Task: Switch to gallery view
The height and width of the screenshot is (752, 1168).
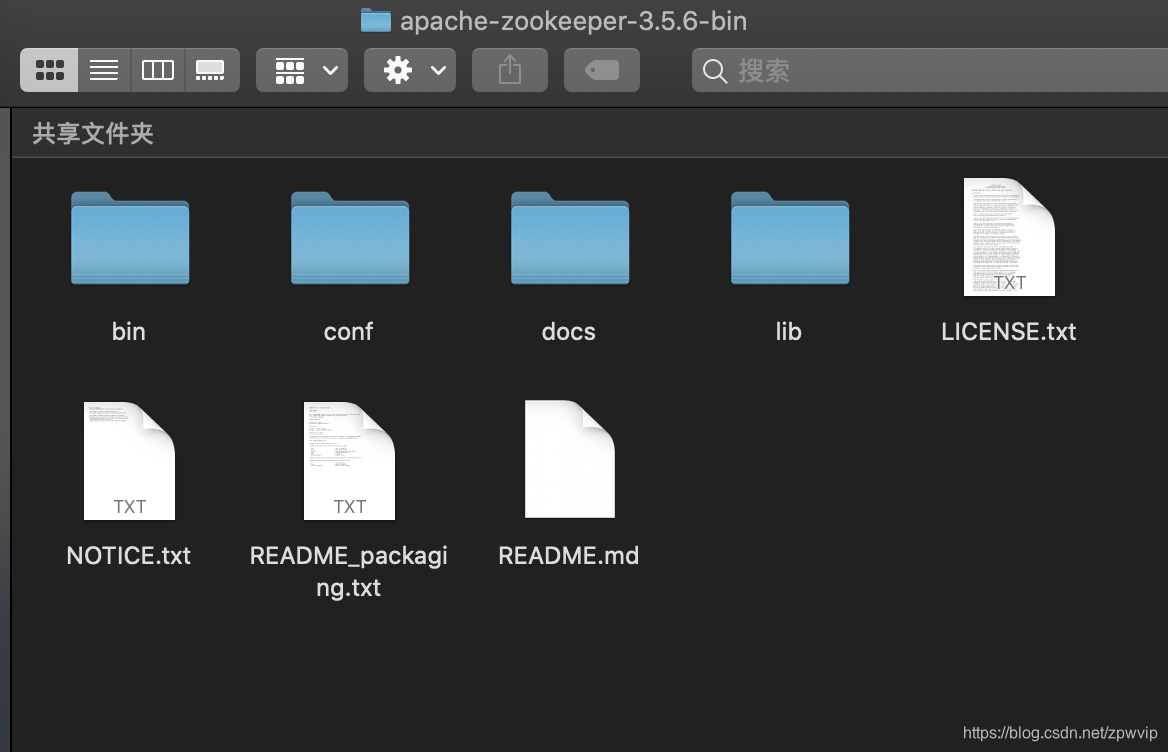Action: pyautogui.click(x=212, y=70)
